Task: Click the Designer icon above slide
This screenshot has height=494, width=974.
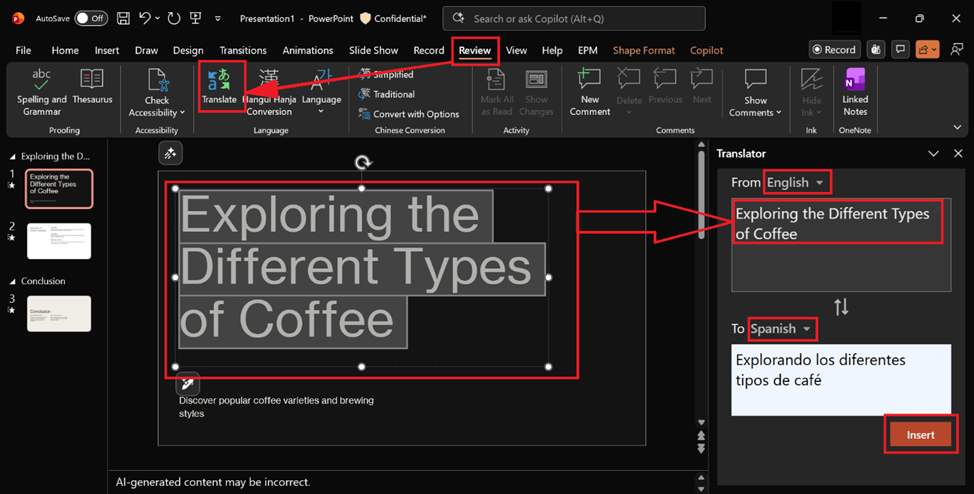Action: coord(170,153)
